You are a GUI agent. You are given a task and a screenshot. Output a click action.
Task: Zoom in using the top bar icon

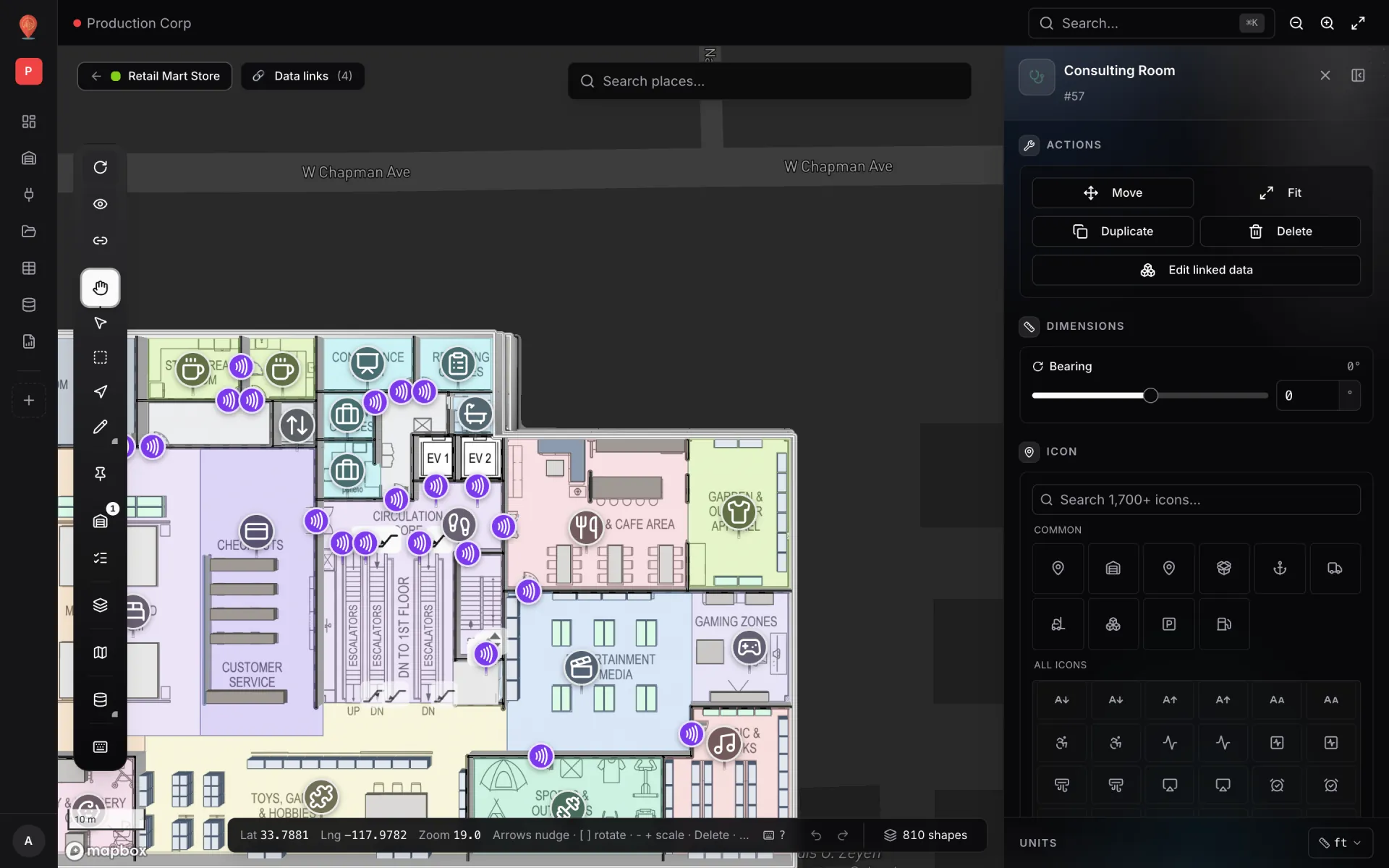(x=1327, y=23)
